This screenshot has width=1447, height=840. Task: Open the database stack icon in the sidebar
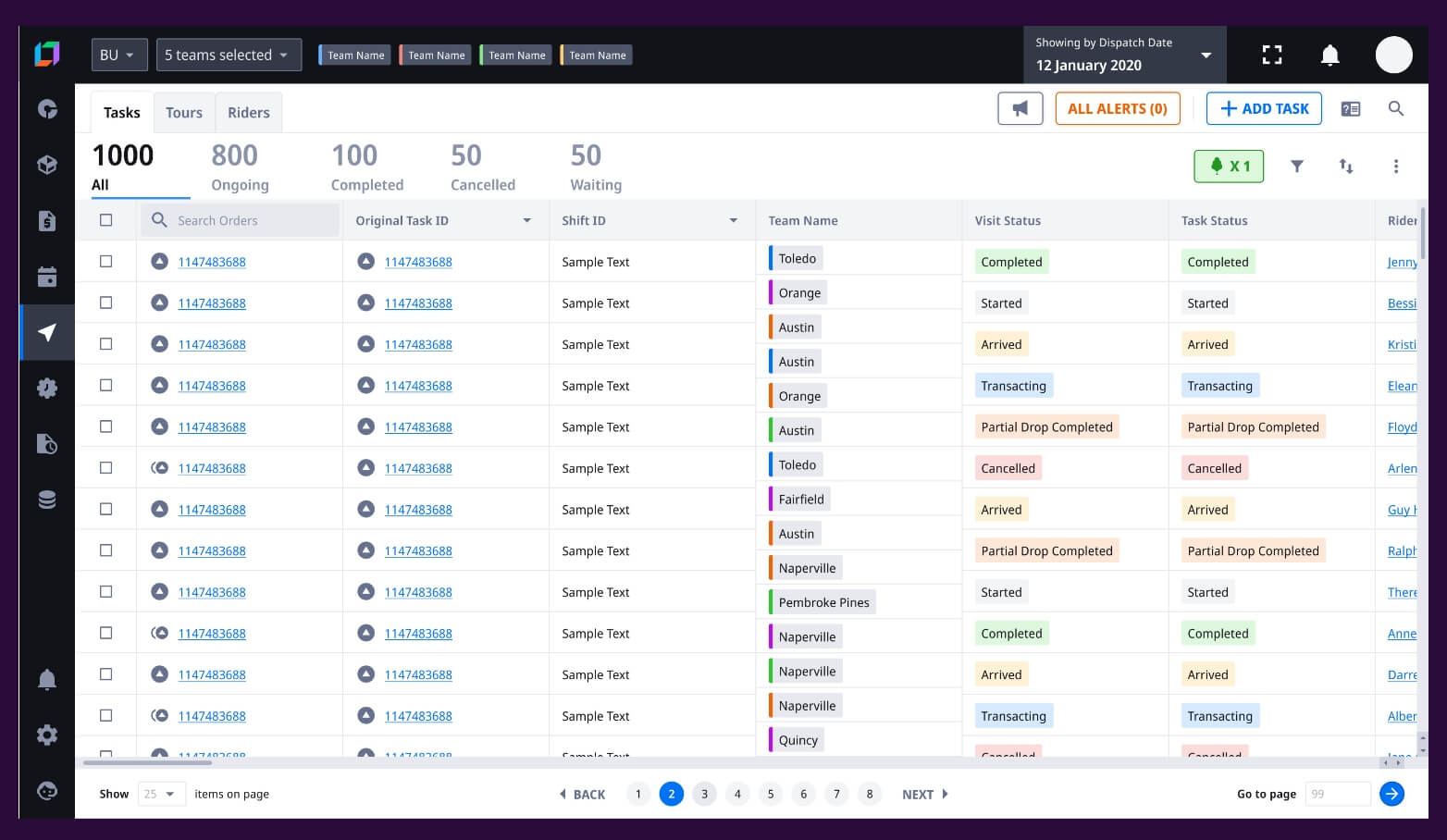pos(47,500)
